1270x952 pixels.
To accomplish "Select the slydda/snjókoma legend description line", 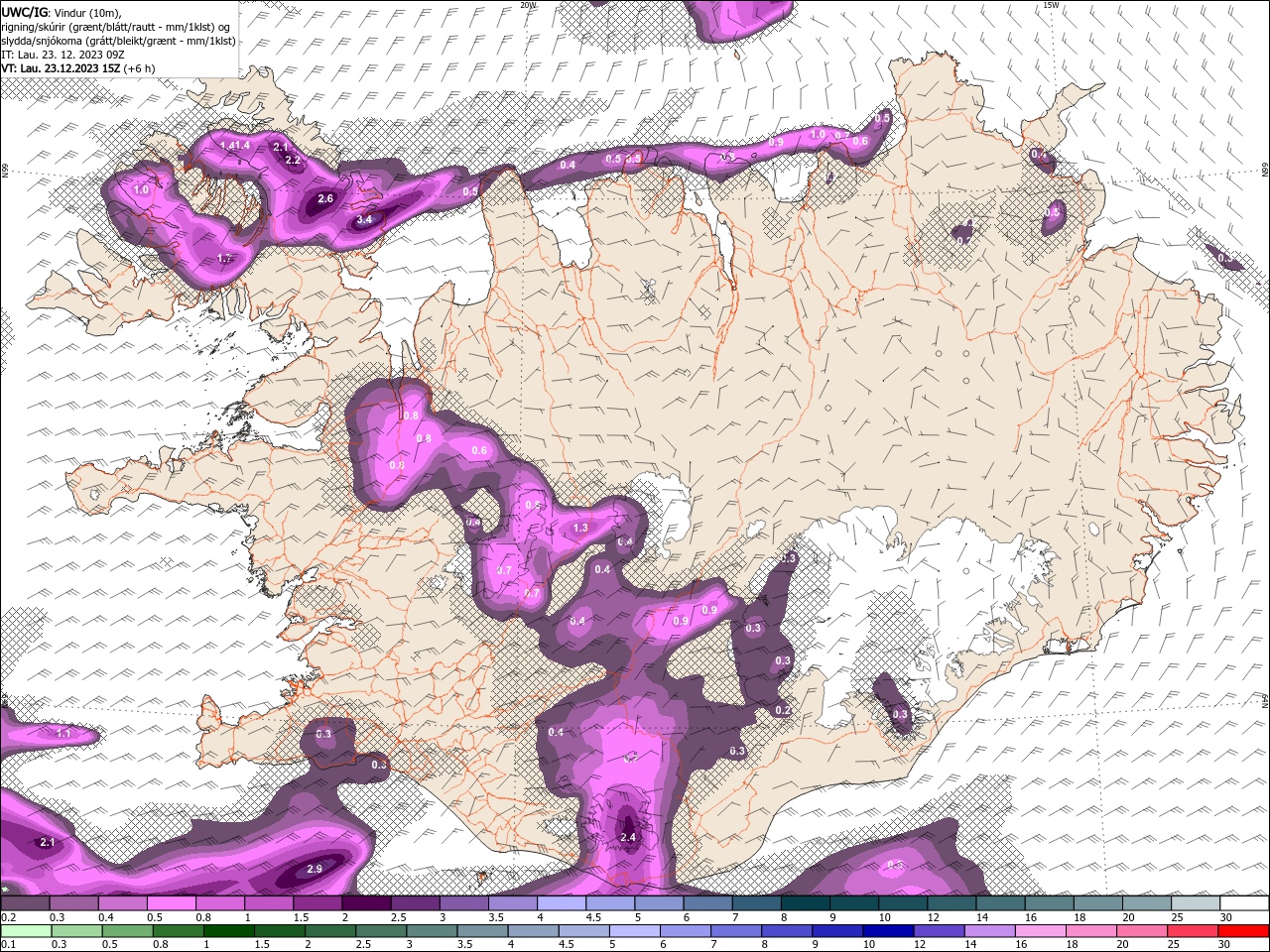I will (118, 41).
